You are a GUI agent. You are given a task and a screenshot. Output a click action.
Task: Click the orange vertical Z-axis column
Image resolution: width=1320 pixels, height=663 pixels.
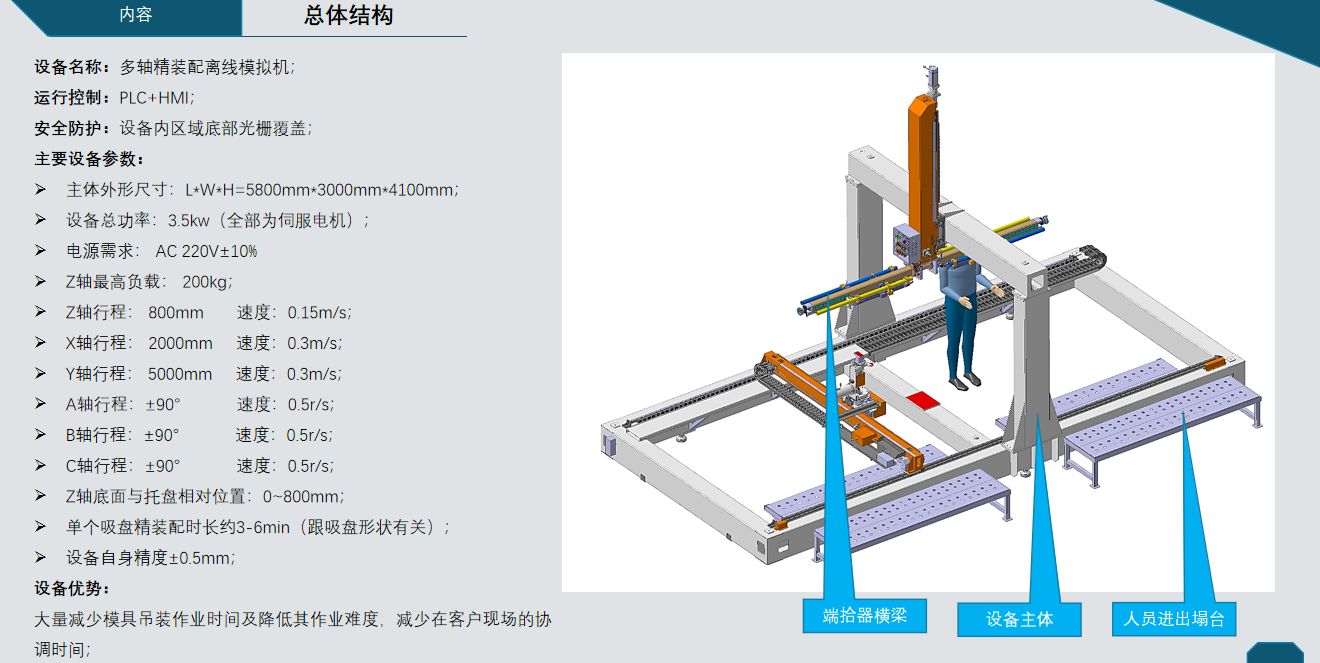click(x=925, y=180)
